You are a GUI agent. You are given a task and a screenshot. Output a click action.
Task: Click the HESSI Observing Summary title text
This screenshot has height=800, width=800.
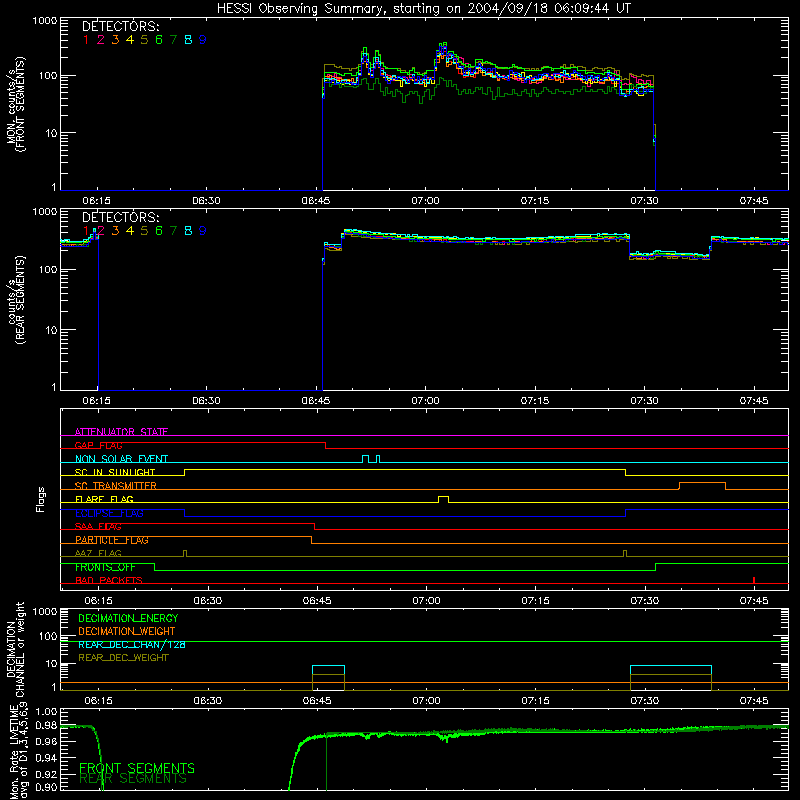423,9
